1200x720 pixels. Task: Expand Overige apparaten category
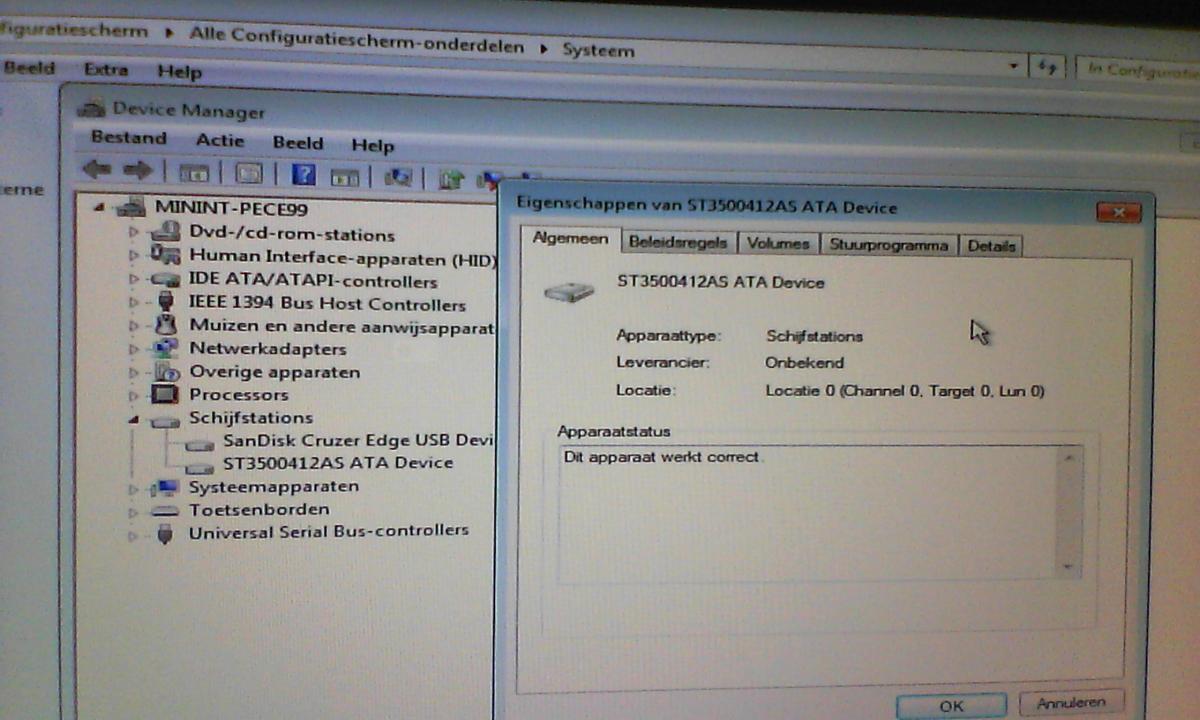pyautogui.click(x=134, y=372)
